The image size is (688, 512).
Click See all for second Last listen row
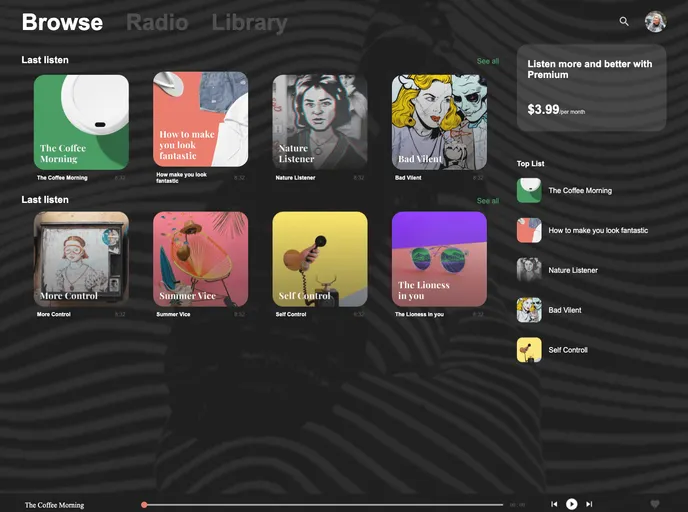[488, 201]
